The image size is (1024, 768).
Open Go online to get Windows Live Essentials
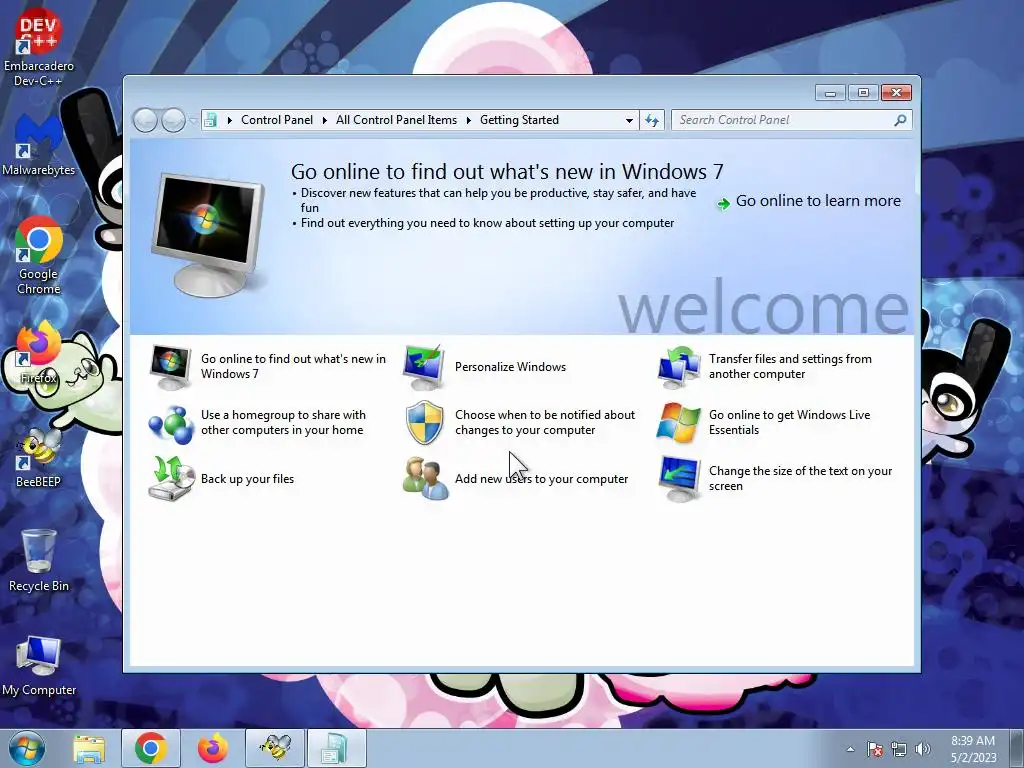click(x=790, y=423)
